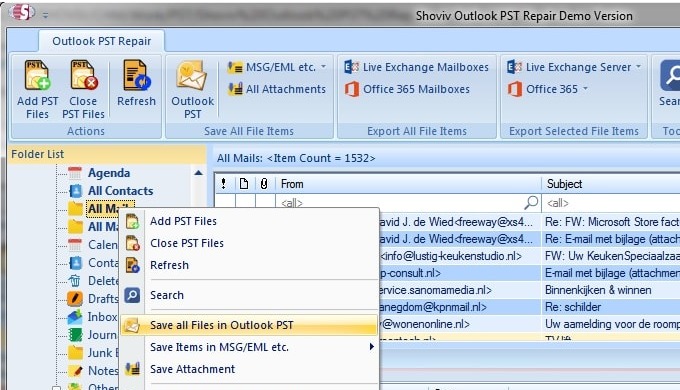Select email Re: E-mail met bijlage

click(612, 239)
